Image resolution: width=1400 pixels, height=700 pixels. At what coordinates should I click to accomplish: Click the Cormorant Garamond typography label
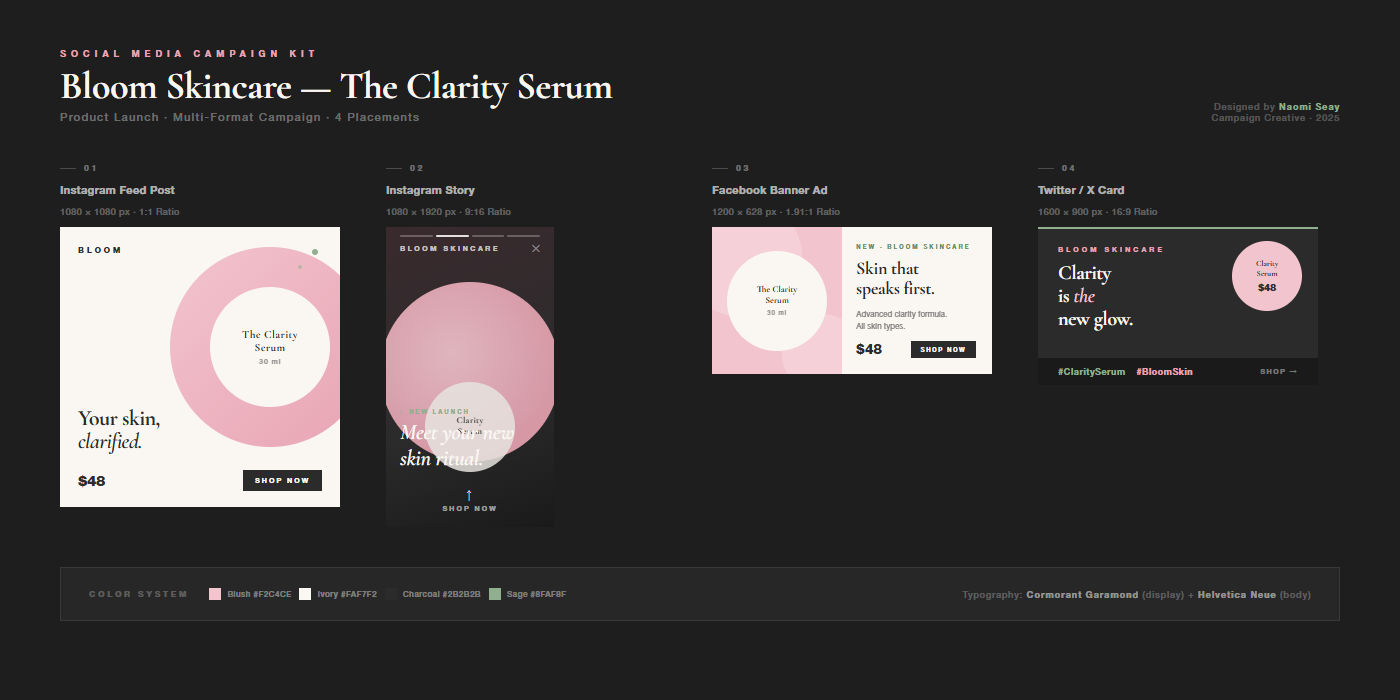(1081, 595)
